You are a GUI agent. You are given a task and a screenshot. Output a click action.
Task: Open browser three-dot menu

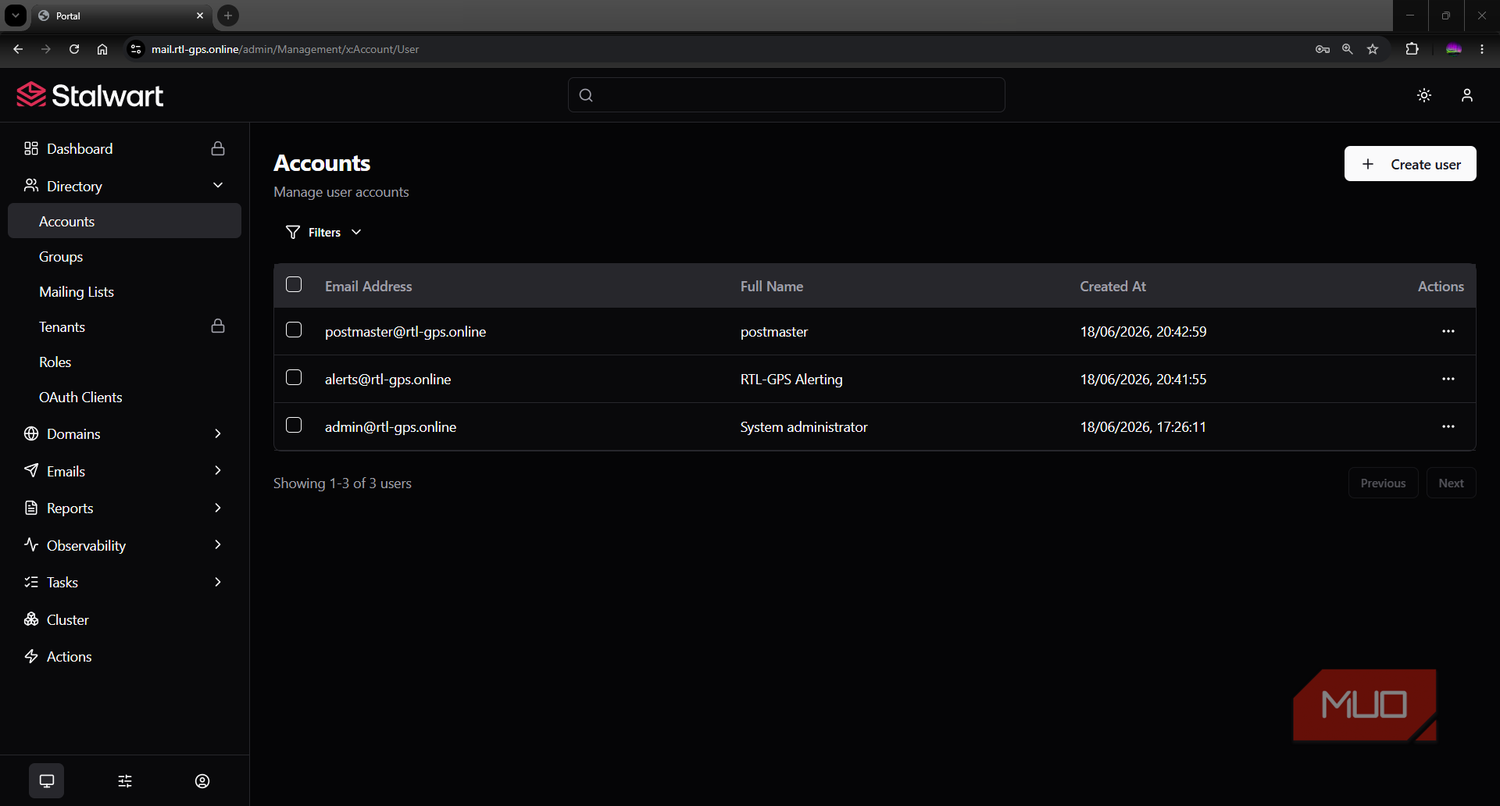coord(1481,49)
